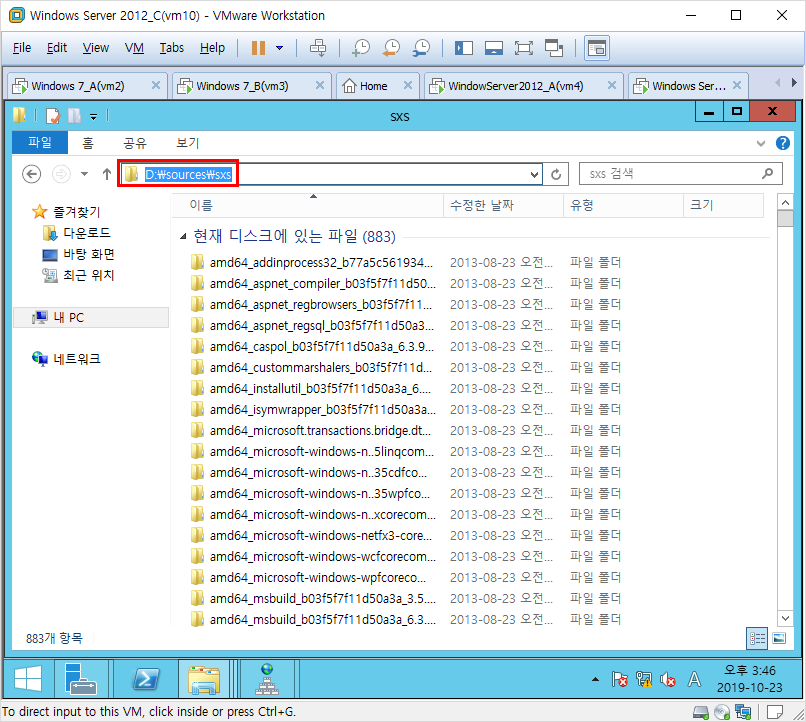Open the VMware View menu
The height and width of the screenshot is (722, 806).
click(x=96, y=48)
